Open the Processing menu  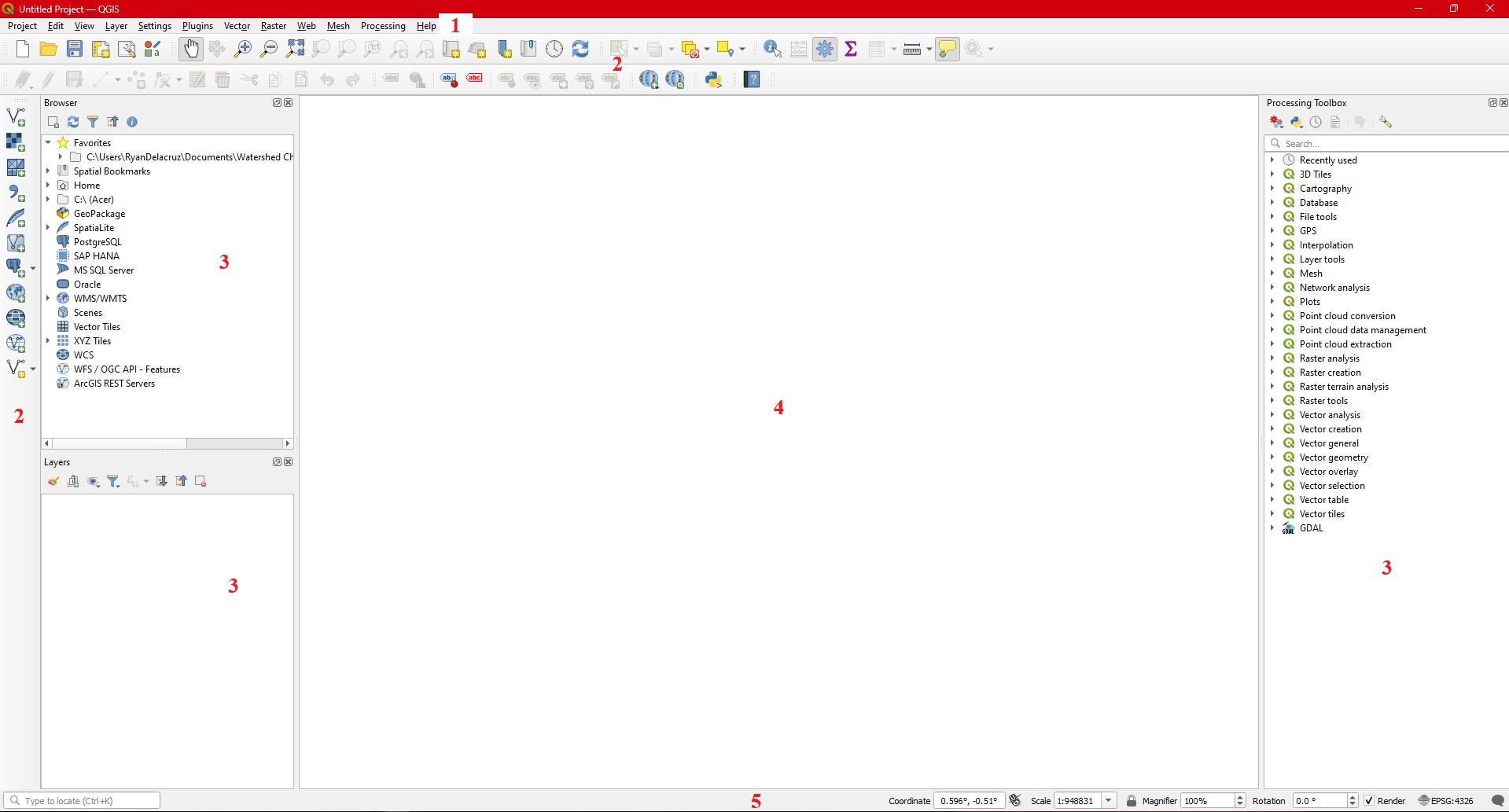pos(383,26)
